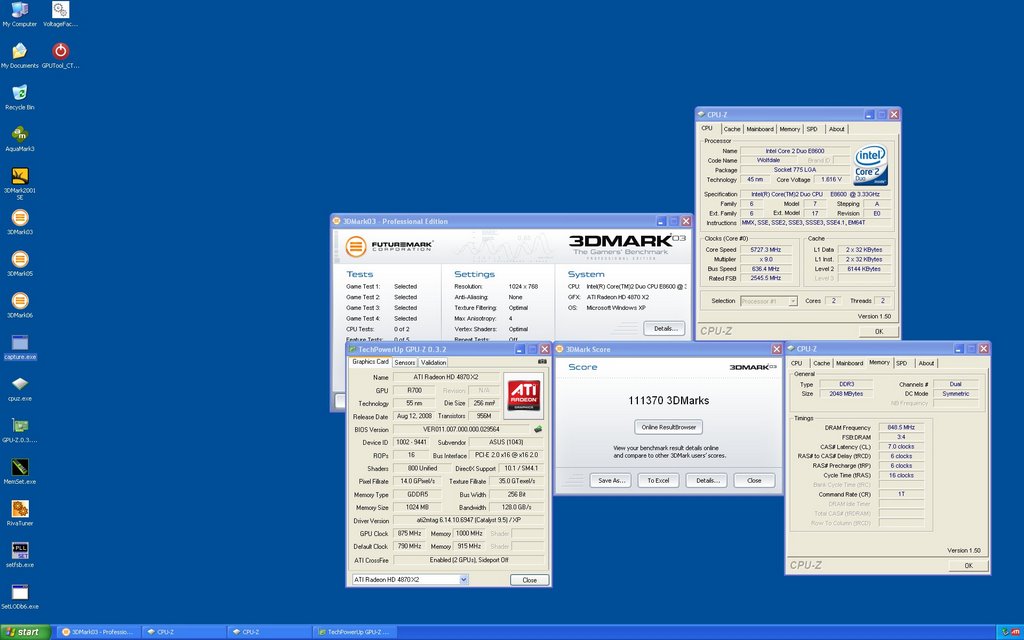Launch 3DMark2001 SE desktop icon
1024x640 pixels.
[20, 184]
